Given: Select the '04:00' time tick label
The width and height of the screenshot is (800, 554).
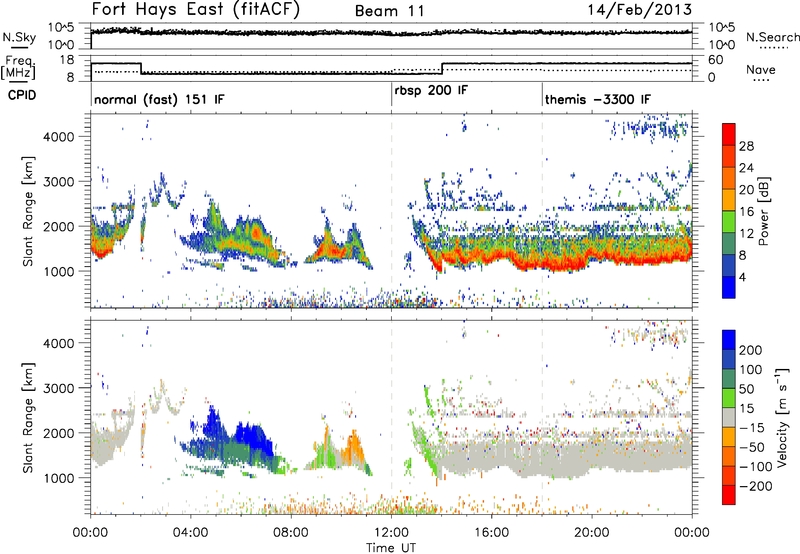Looking at the screenshot, I should click(x=190, y=533).
